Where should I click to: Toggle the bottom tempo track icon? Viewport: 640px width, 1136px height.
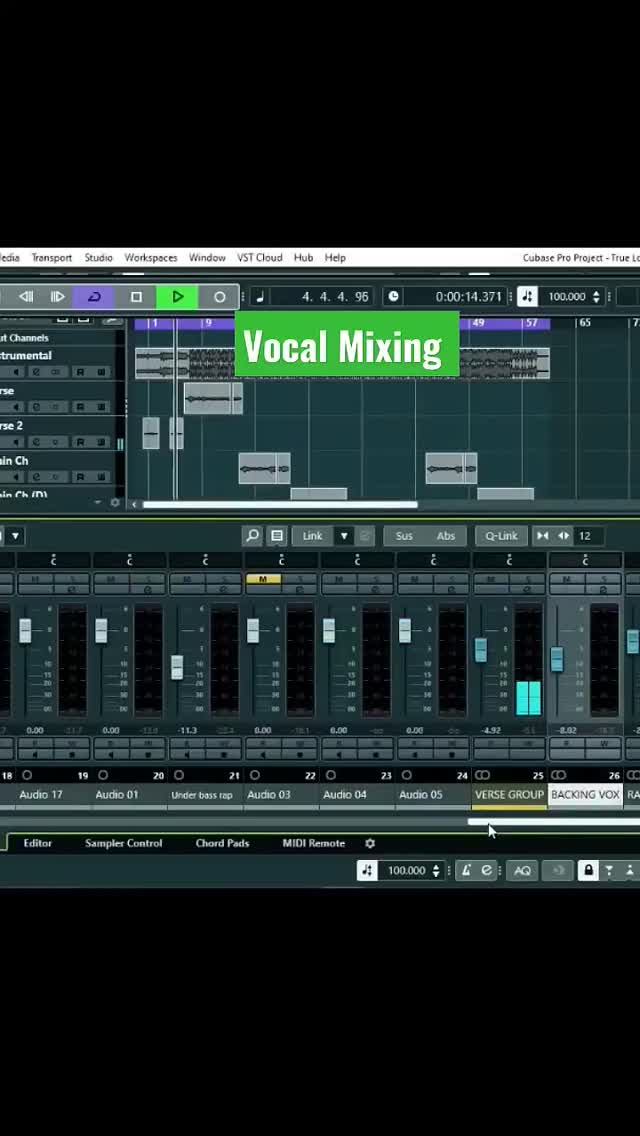pyautogui.click(x=367, y=870)
